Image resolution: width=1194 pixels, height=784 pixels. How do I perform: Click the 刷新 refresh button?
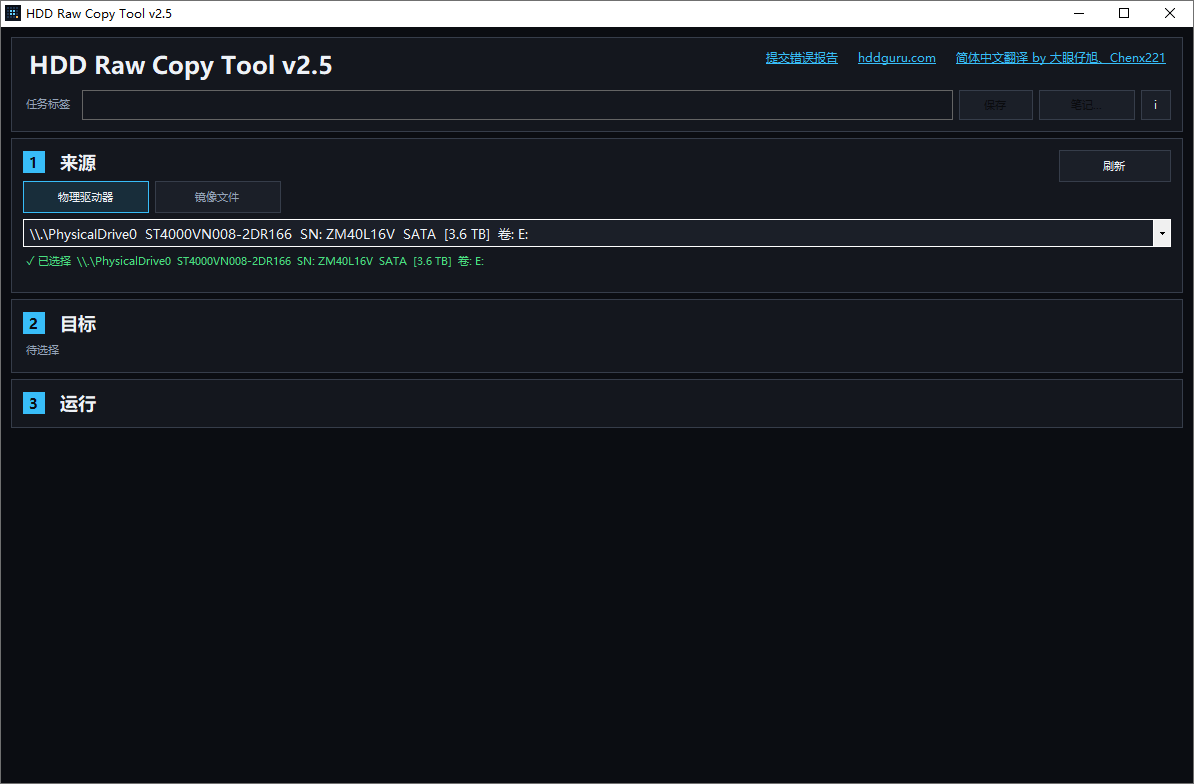1114,165
